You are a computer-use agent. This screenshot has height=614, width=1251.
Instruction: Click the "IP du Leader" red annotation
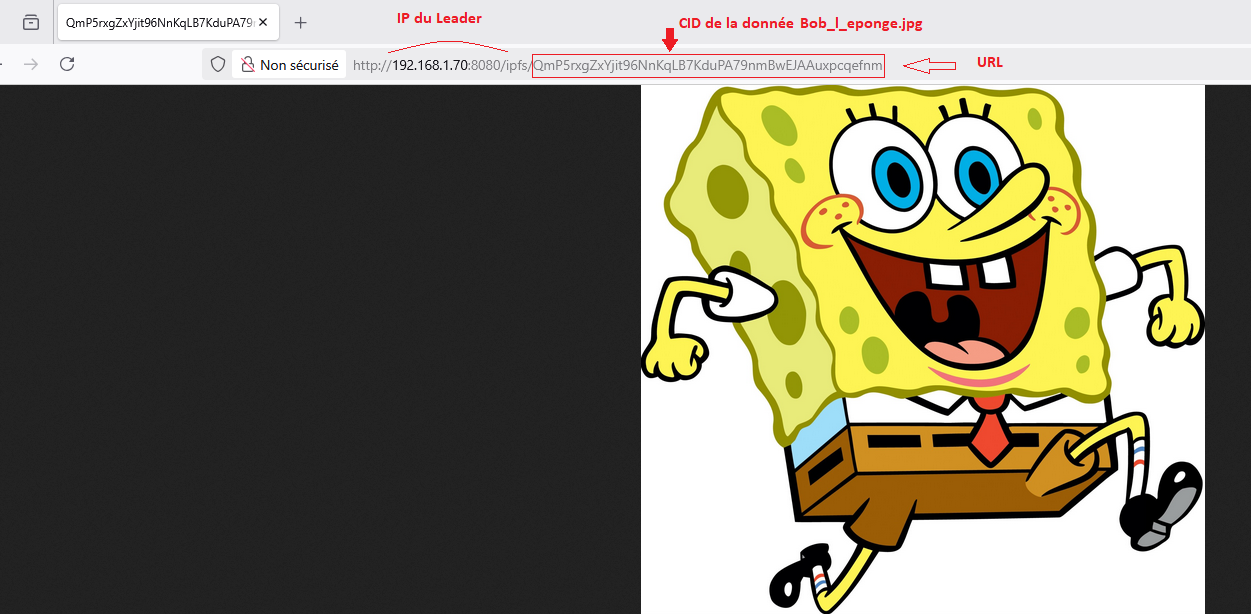pyautogui.click(x=440, y=19)
